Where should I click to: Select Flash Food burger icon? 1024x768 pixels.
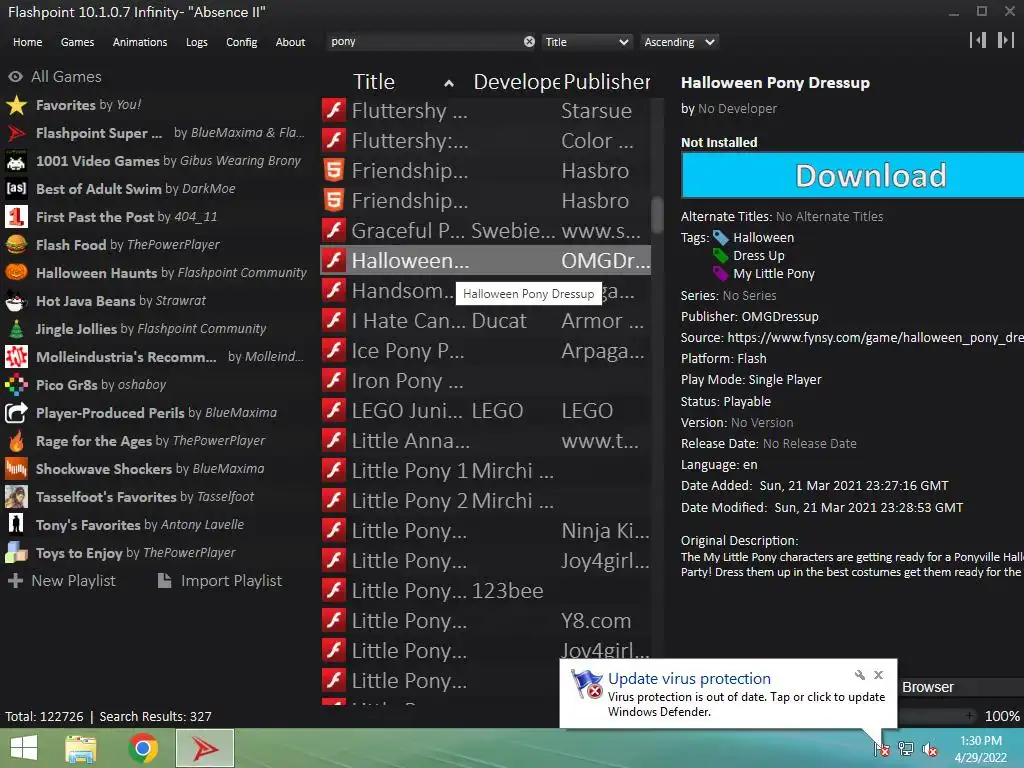(16, 245)
